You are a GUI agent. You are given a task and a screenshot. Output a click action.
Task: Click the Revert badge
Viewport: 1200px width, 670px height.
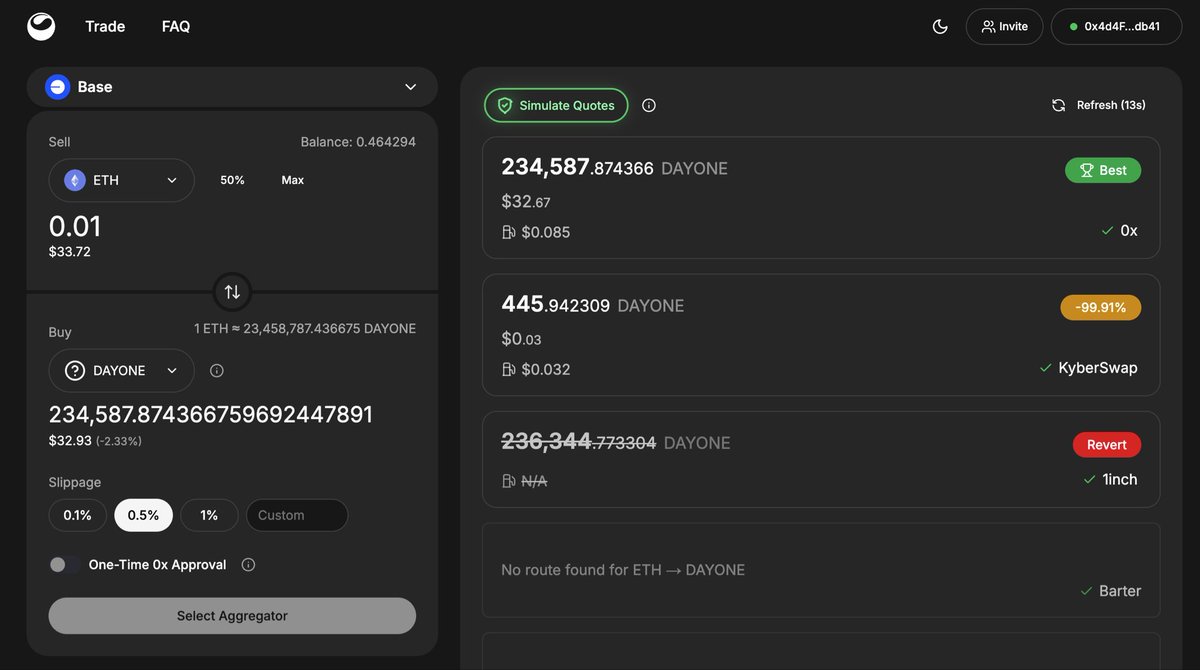click(x=1107, y=445)
